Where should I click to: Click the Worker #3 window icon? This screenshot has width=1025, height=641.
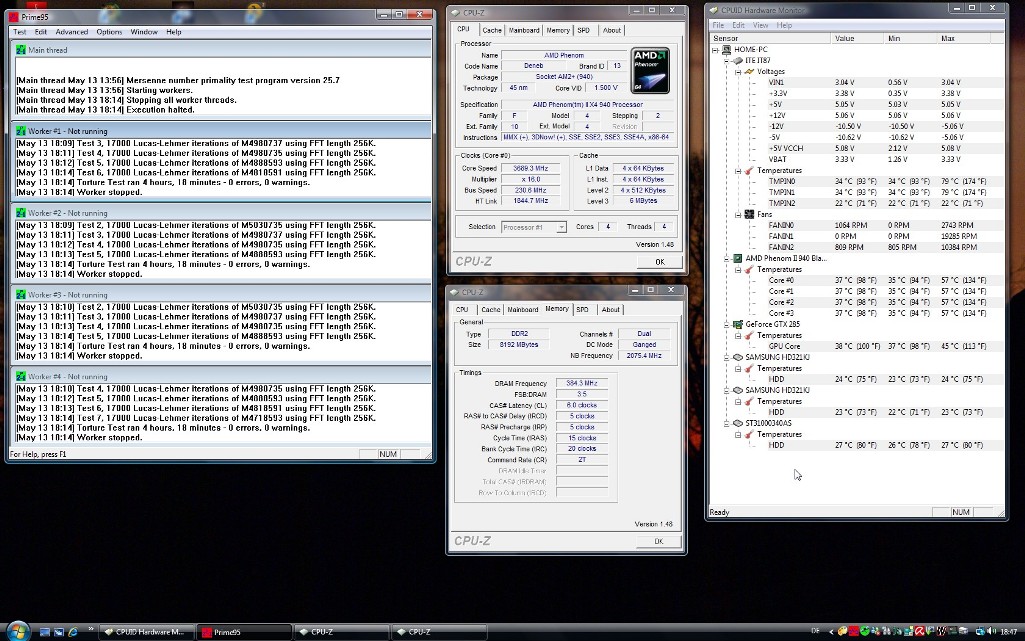click(x=21, y=295)
